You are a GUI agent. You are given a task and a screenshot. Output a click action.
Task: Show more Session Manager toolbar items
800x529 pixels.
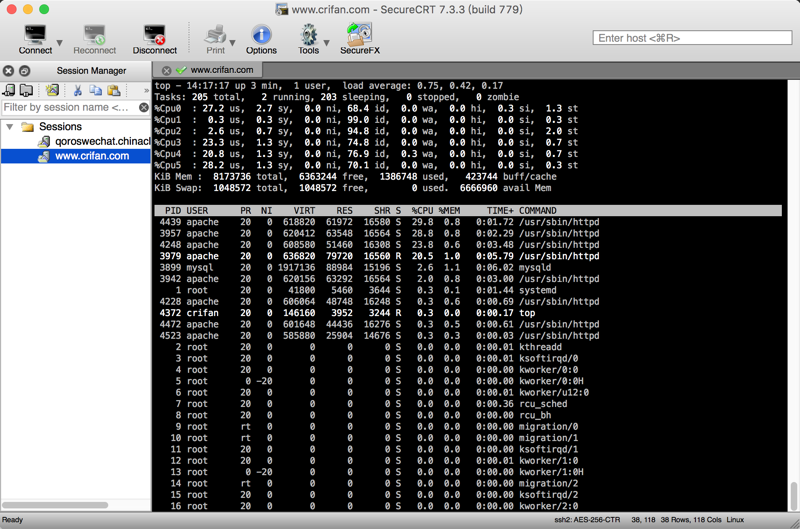[146, 91]
